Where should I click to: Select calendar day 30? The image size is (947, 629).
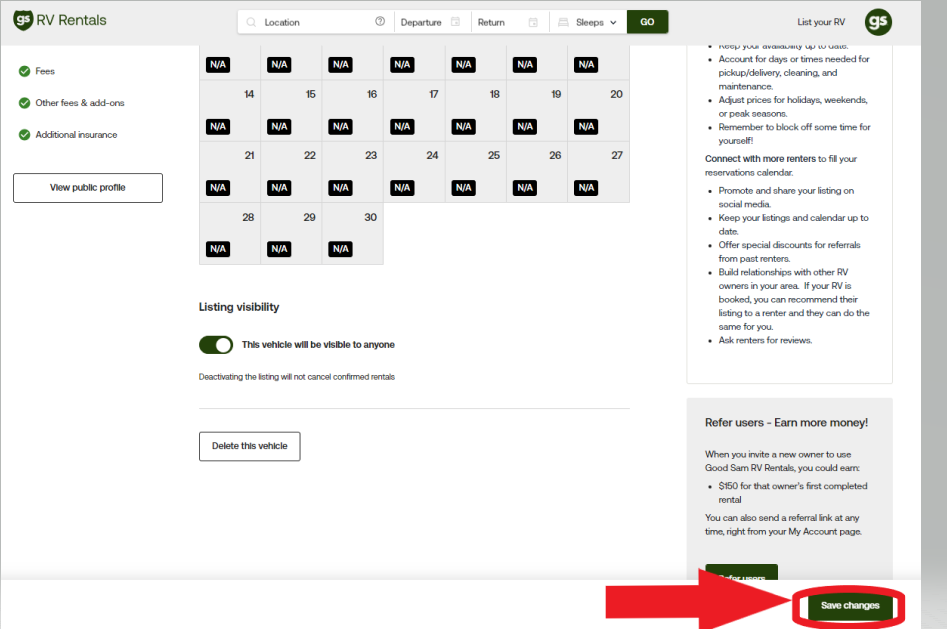coord(352,234)
